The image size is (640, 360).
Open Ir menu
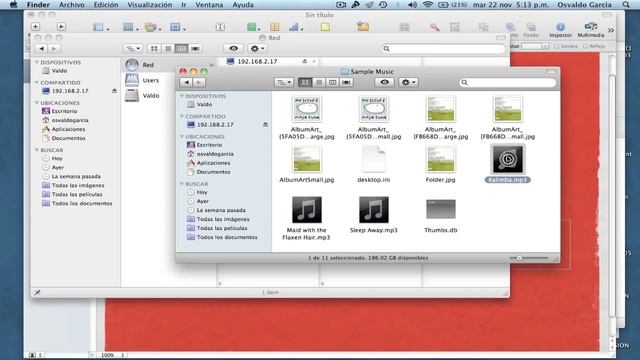(184, 5)
